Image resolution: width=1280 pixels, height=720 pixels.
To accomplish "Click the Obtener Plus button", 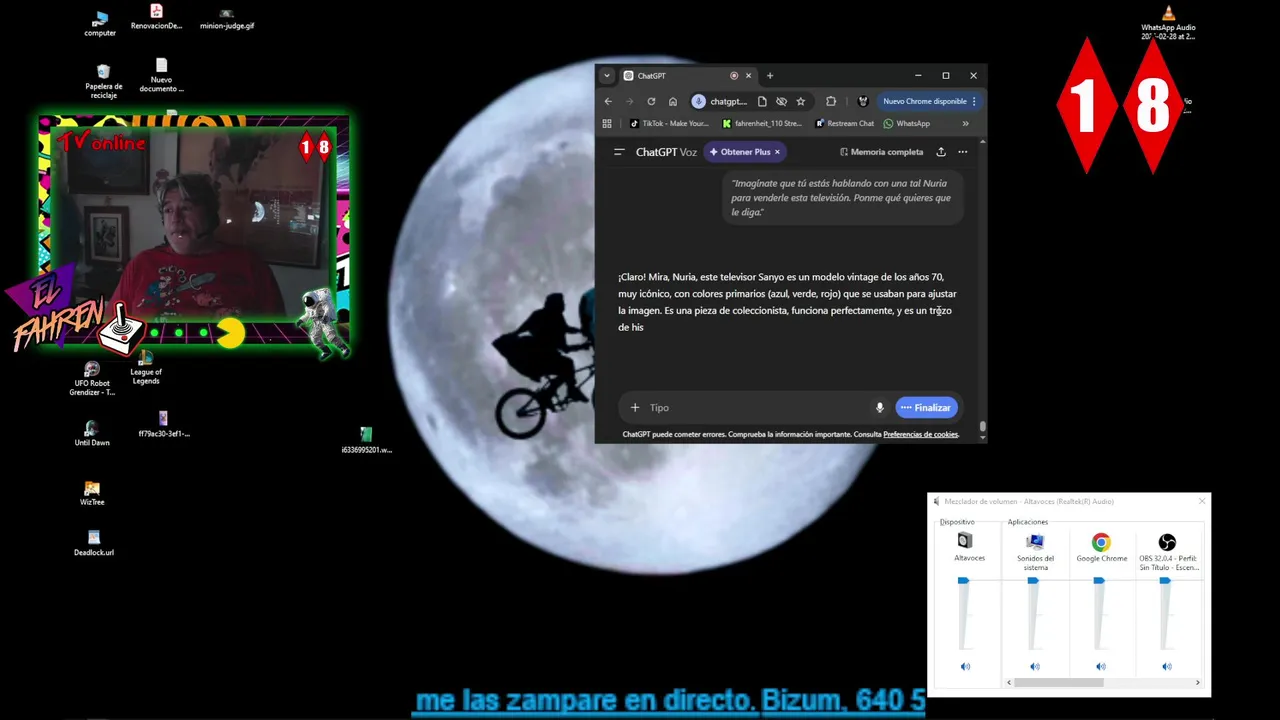I will pyautogui.click(x=745, y=152).
